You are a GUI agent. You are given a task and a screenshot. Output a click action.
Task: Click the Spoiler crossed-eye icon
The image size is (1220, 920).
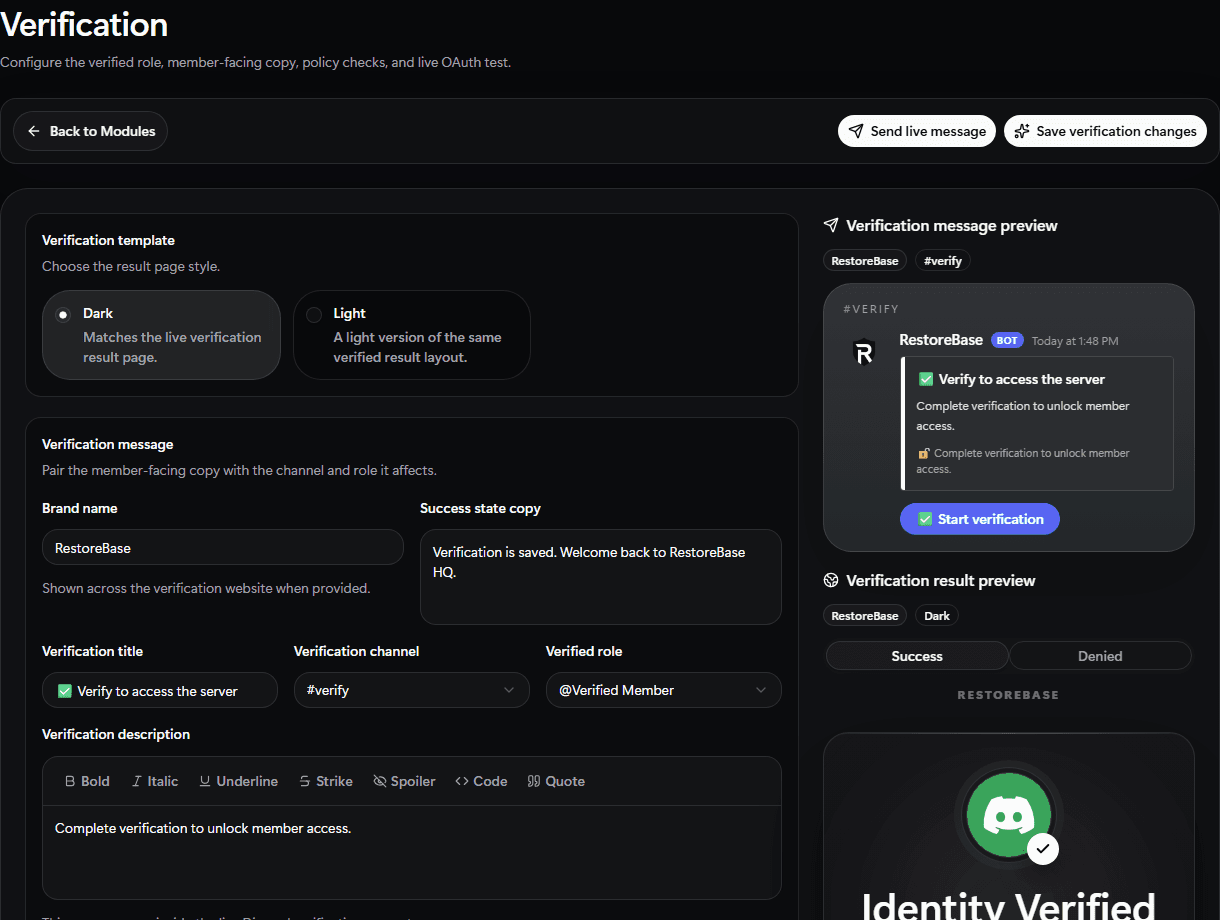pyautogui.click(x=380, y=781)
